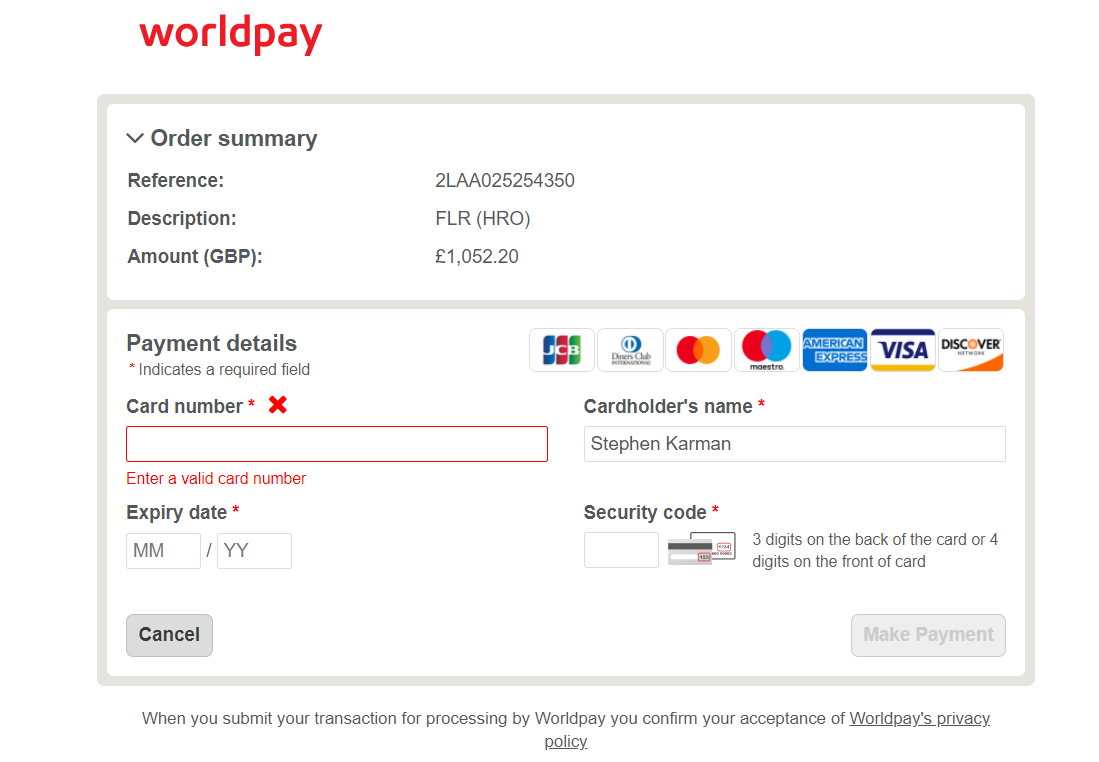Click the Order summary heading
The width and height of the screenshot is (1099, 762).
click(233, 138)
